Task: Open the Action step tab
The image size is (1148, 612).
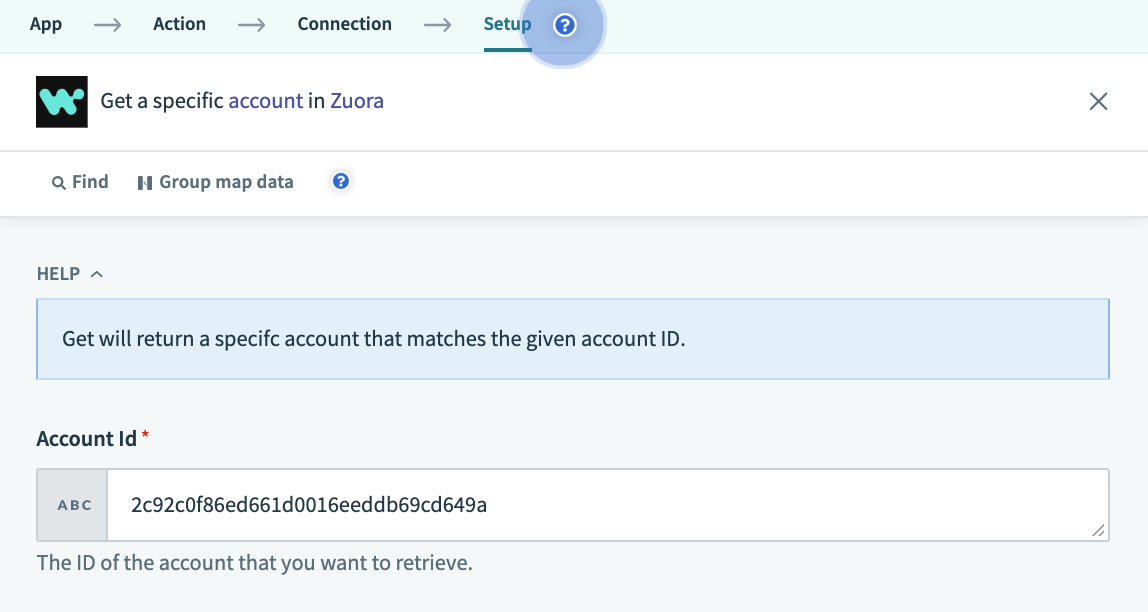Action: click(179, 23)
